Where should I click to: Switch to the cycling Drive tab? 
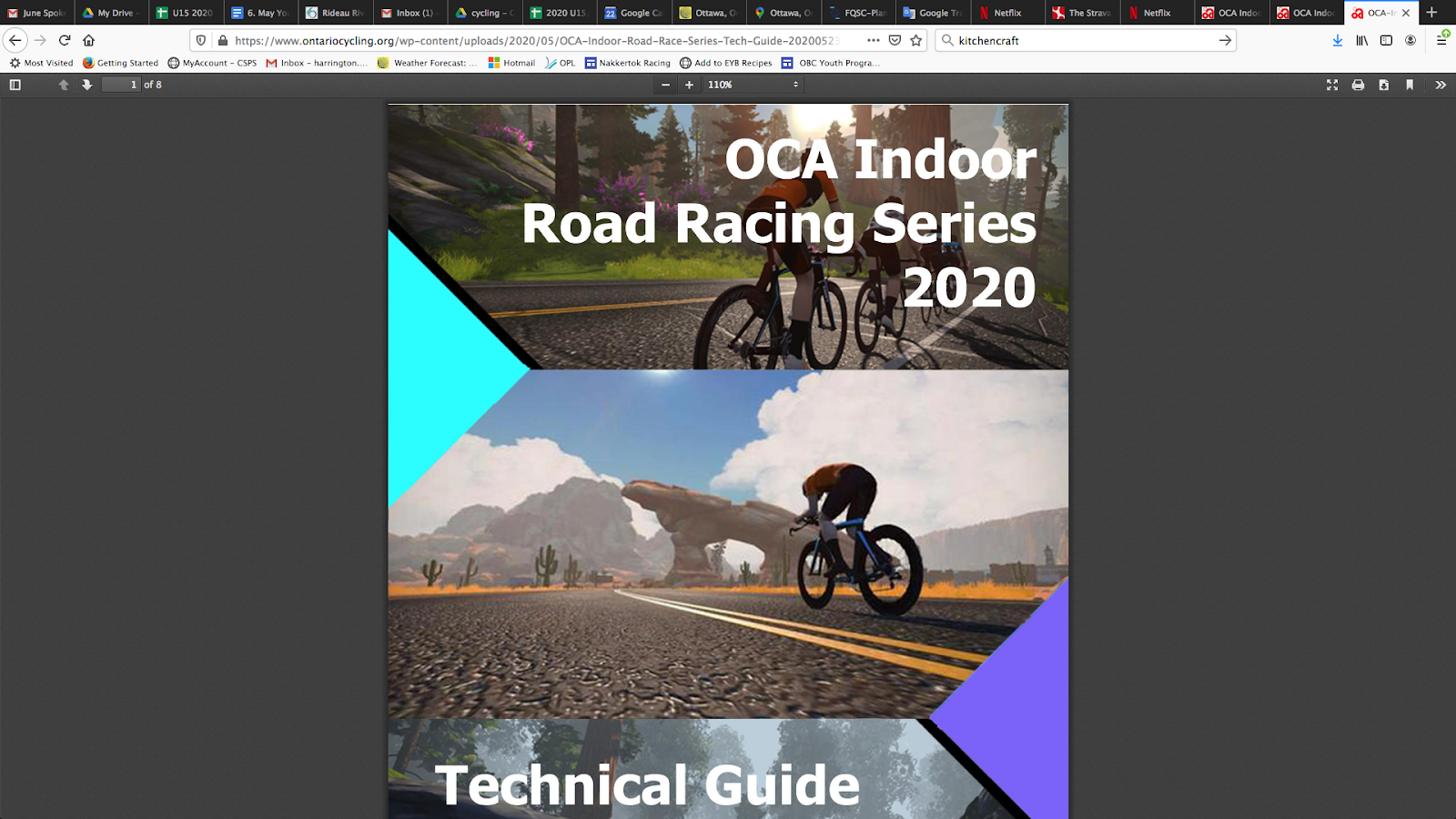pos(484,13)
